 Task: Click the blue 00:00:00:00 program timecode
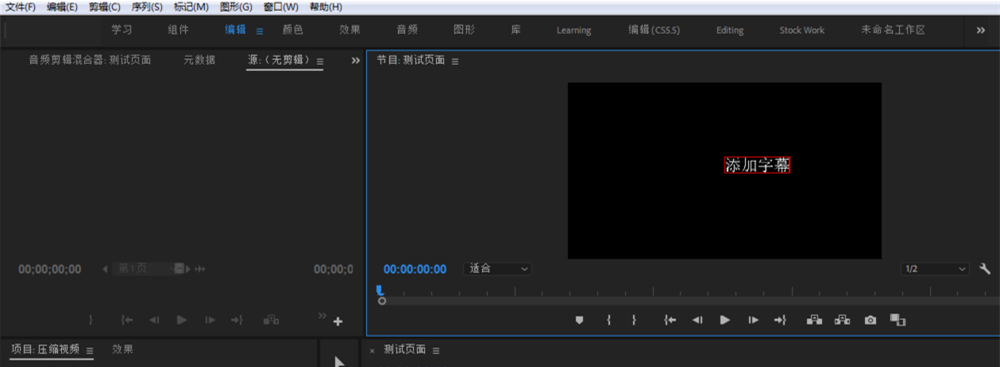[415, 269]
